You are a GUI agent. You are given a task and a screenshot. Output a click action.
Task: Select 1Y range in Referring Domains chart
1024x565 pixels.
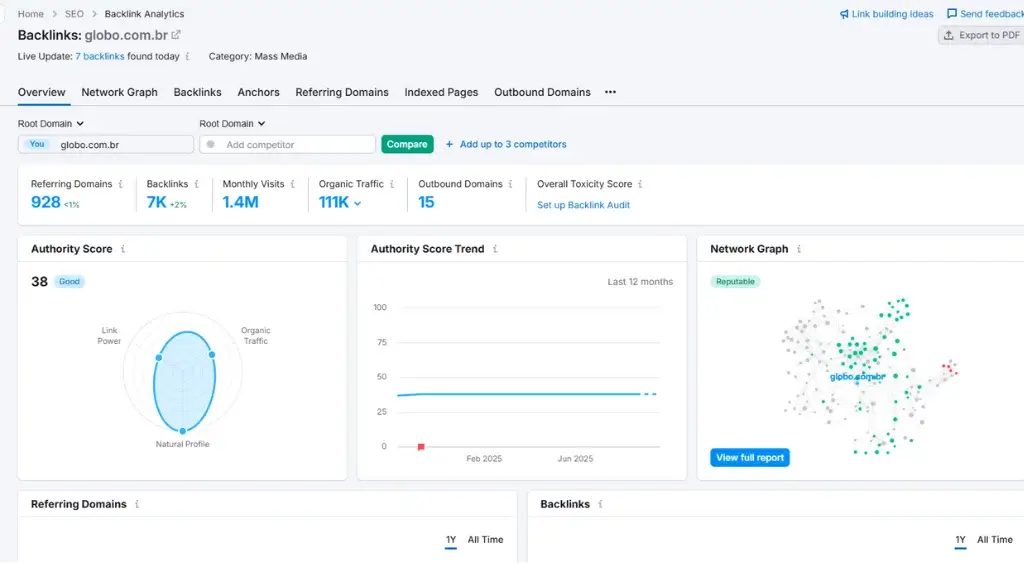(x=451, y=540)
